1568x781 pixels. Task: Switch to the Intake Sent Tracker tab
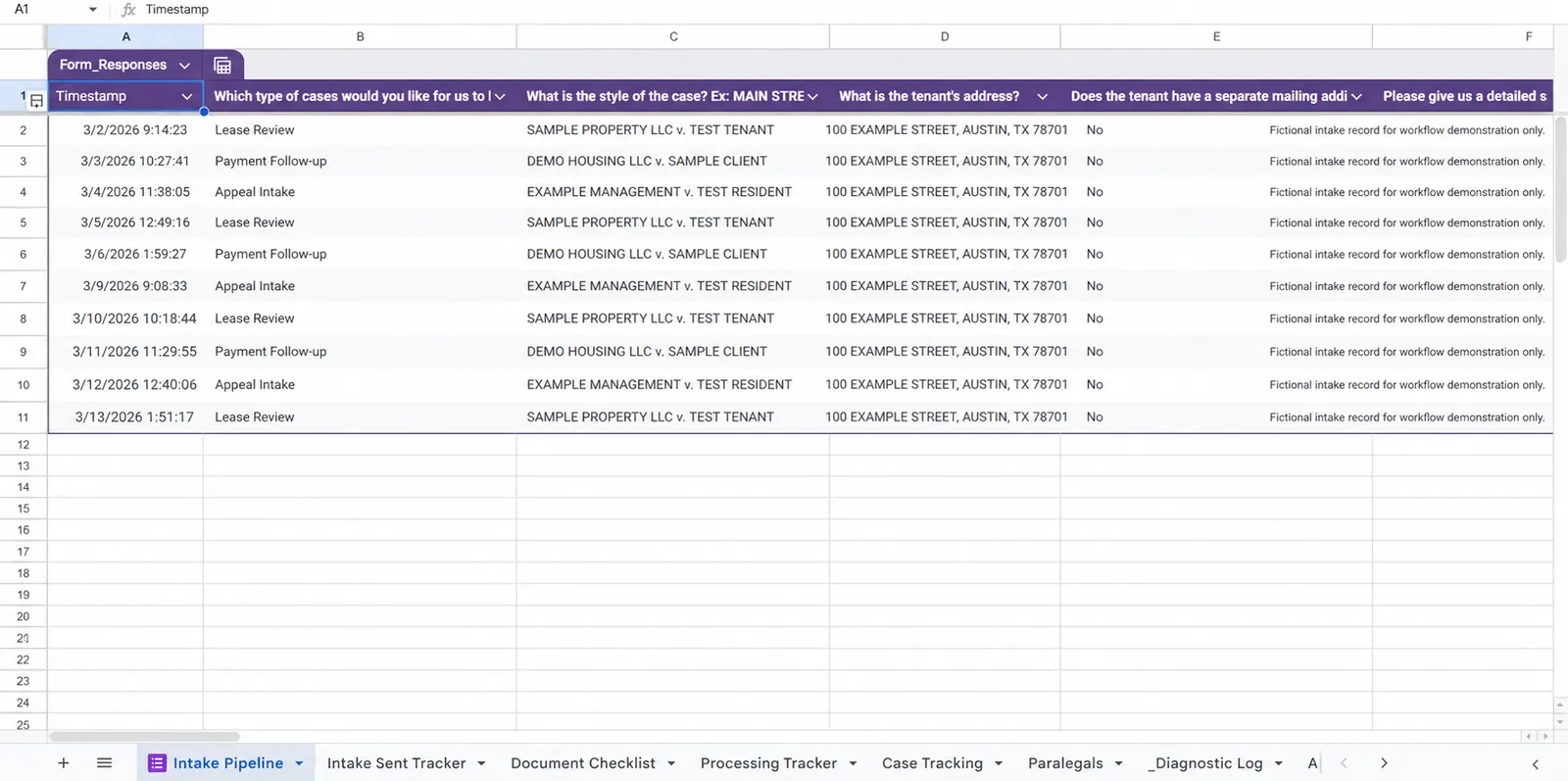(x=396, y=763)
